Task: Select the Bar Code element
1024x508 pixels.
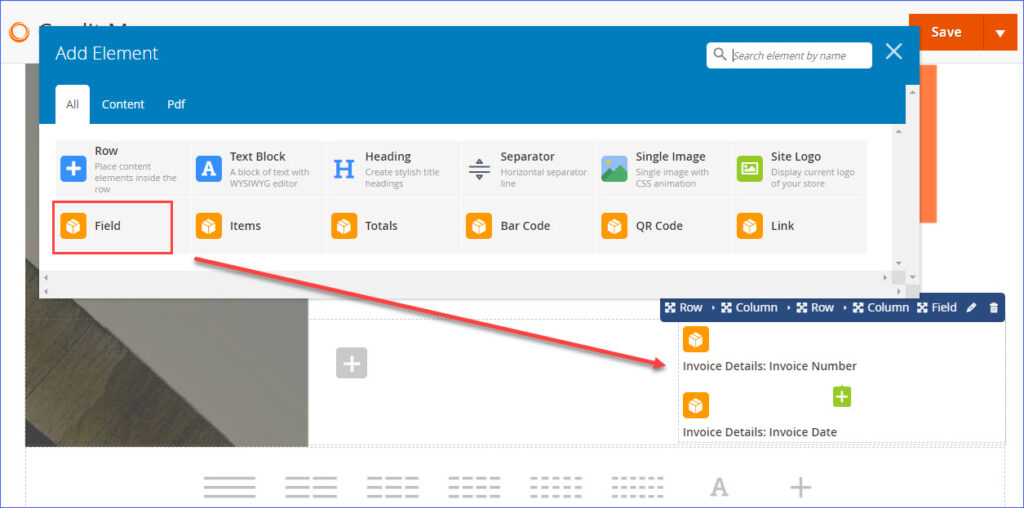Action: click(x=528, y=226)
